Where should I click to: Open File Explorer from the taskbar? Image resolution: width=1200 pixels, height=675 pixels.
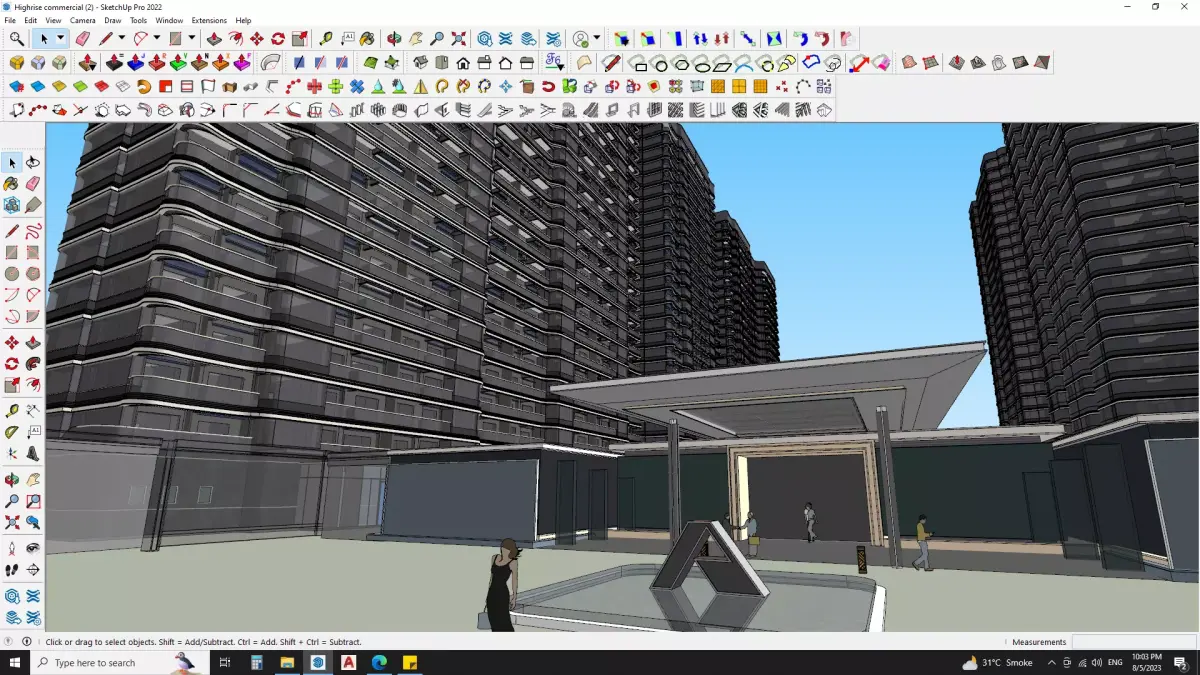tap(287, 663)
